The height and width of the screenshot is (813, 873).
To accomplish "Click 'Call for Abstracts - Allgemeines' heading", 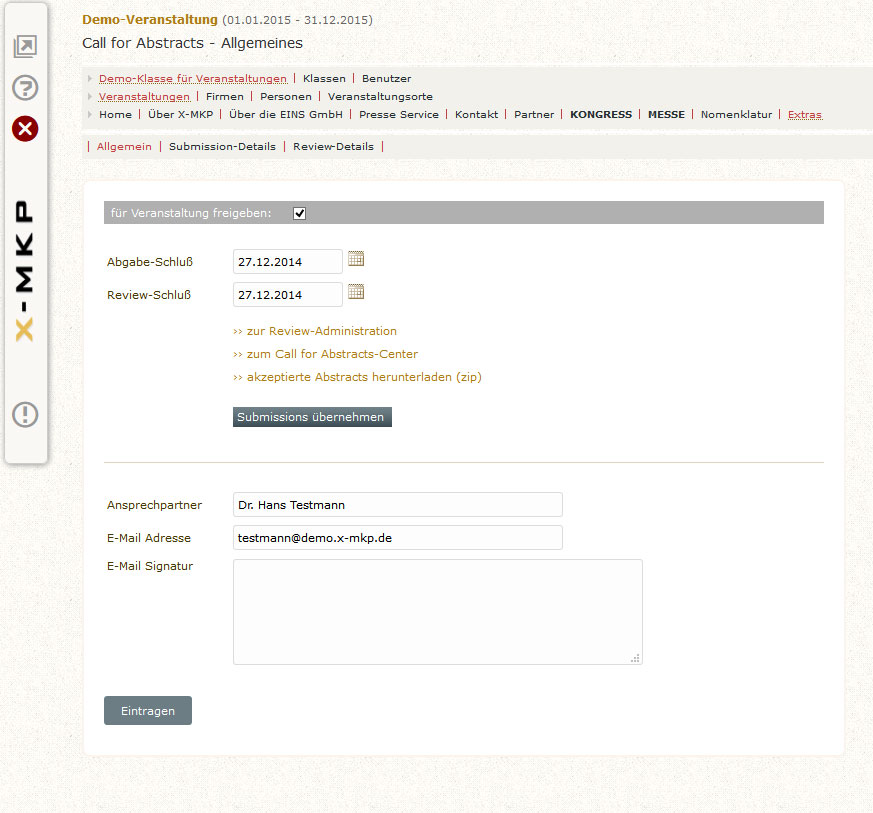I will coord(192,43).
